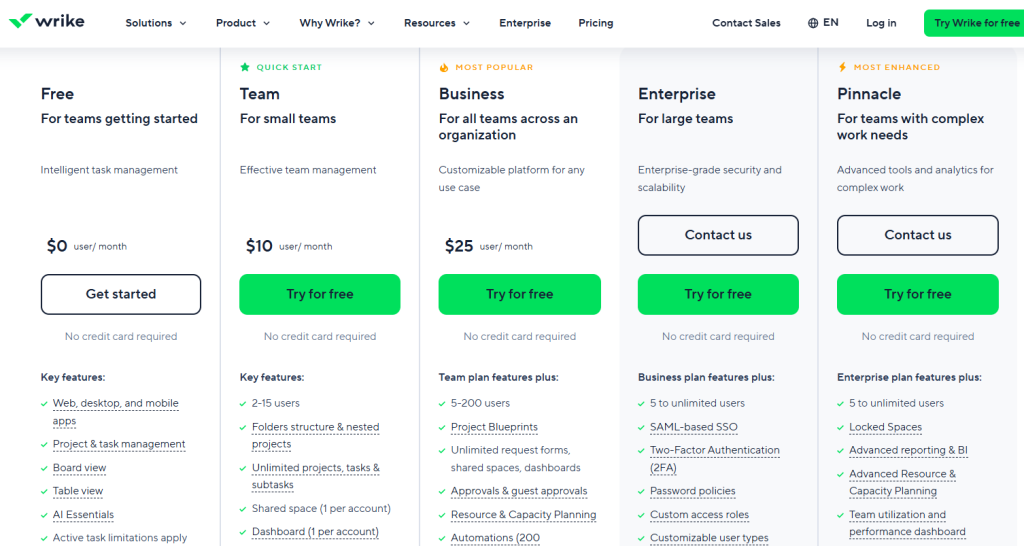Screen dimensions: 1024x546
Task: Click the checkmark beside Locked Spaces
Action: point(841,427)
